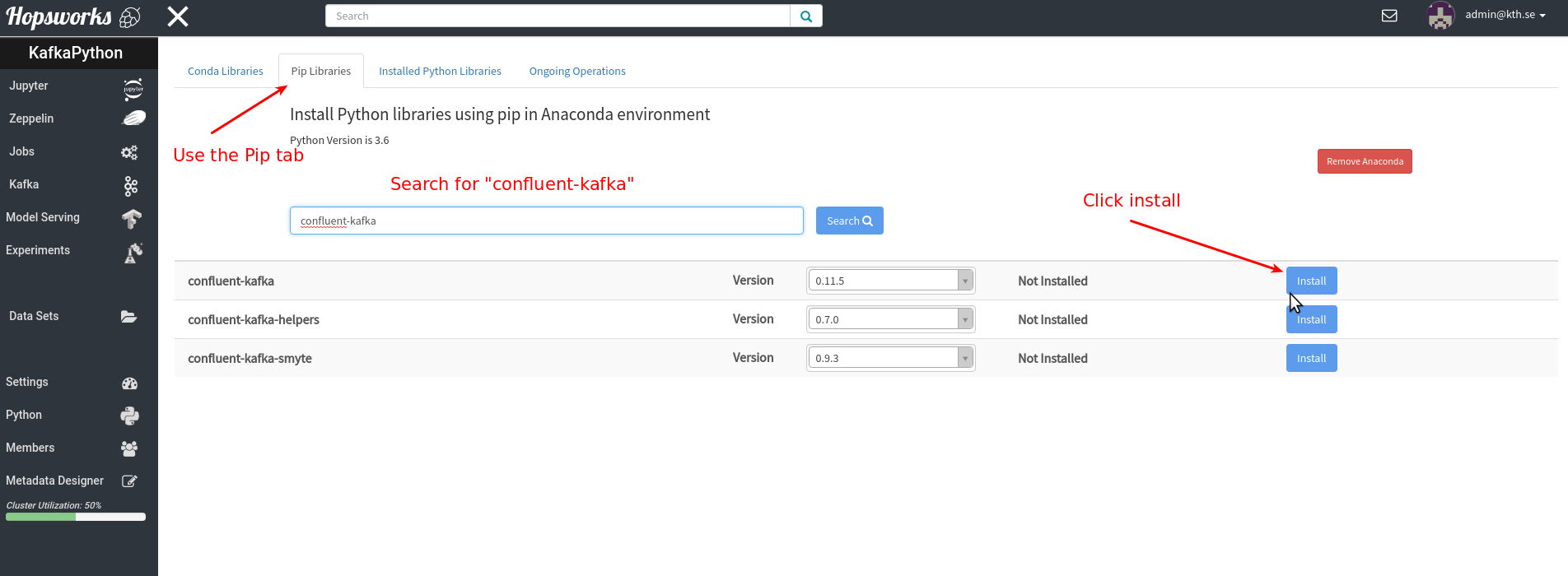
Task: Click the Jobs gears icon
Action: pos(130,152)
